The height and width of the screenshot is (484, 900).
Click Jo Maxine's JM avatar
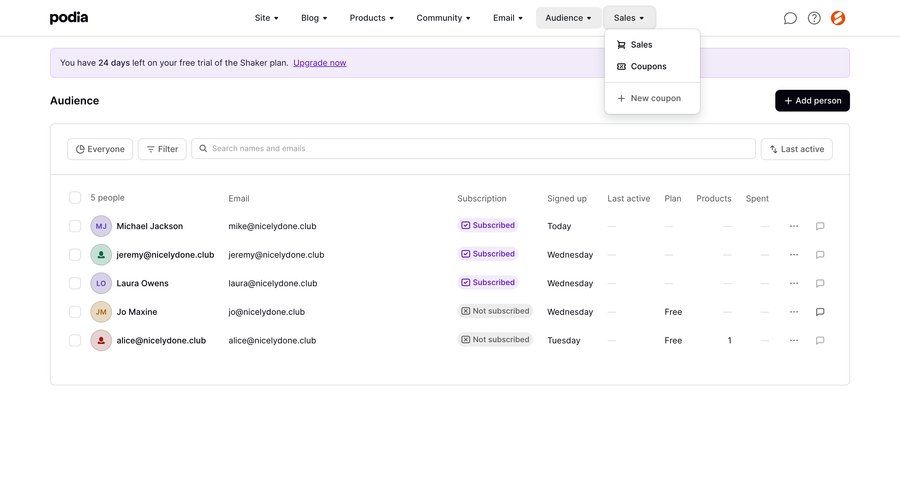point(101,312)
